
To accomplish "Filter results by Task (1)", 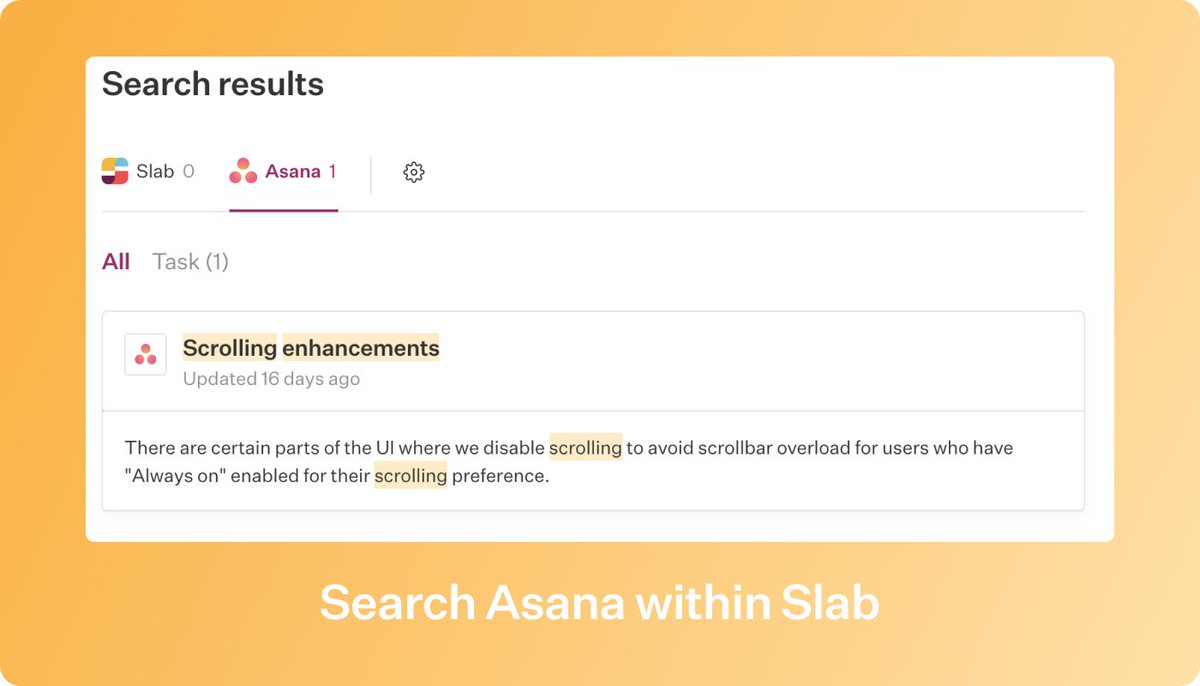I will [x=190, y=262].
